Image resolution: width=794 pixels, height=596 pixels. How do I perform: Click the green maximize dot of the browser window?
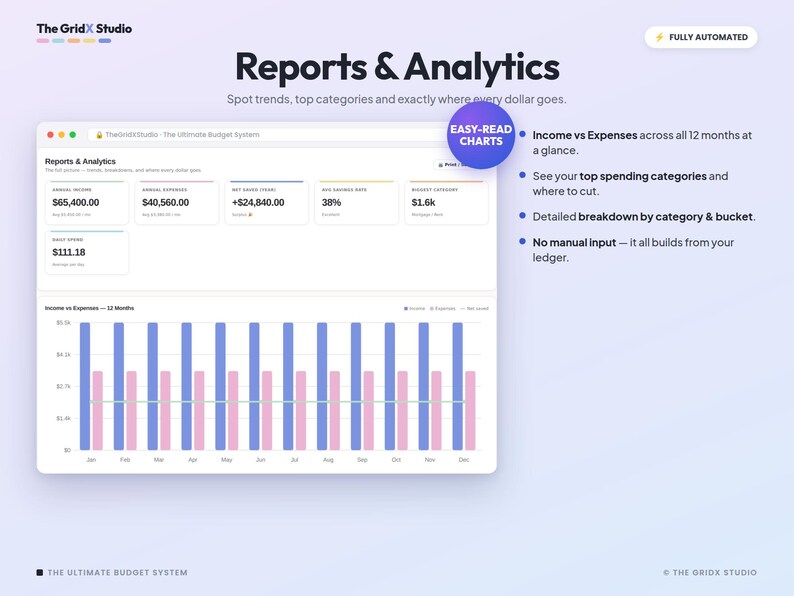tap(72, 135)
